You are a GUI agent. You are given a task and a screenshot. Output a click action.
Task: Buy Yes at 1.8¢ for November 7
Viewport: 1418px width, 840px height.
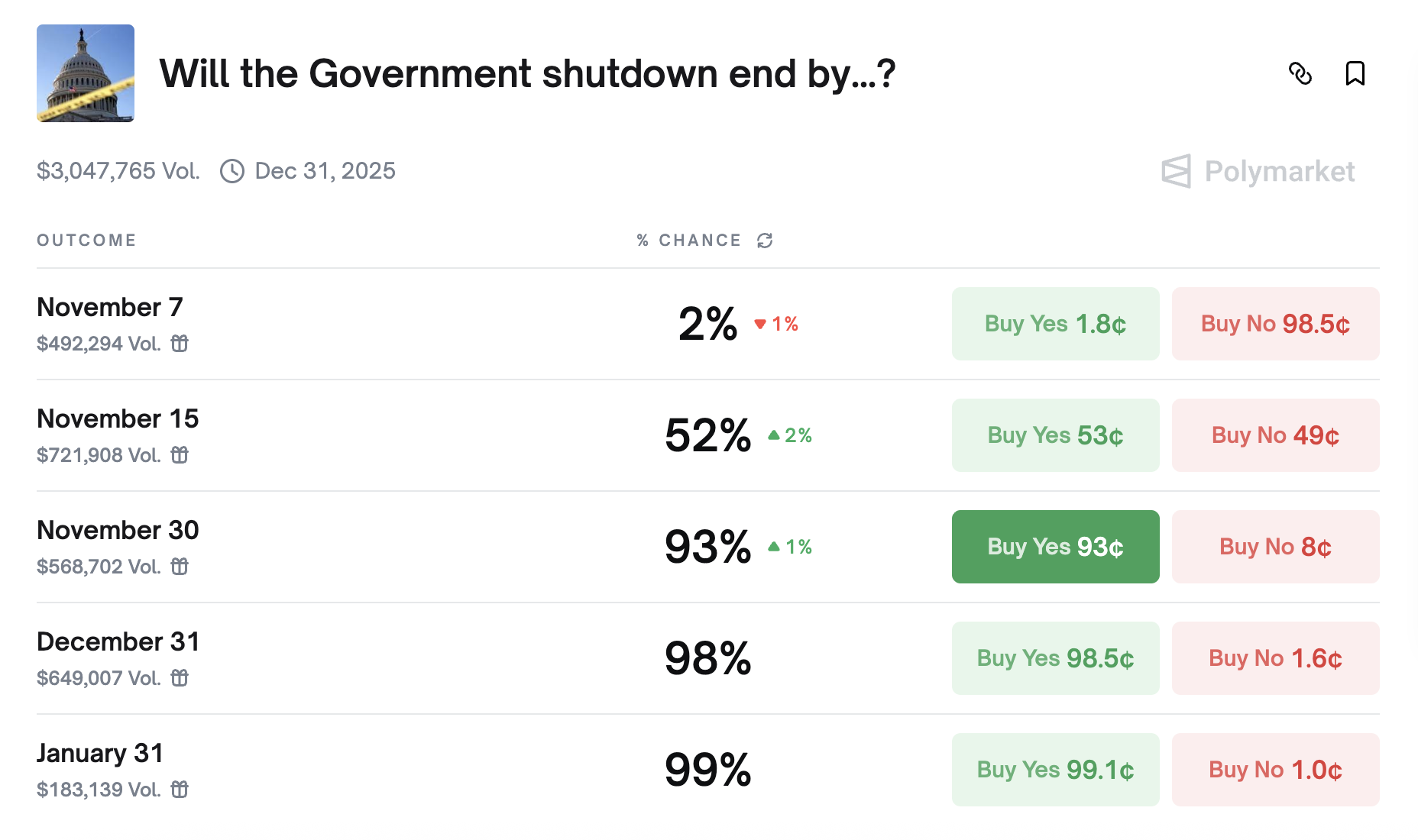pyautogui.click(x=1055, y=324)
